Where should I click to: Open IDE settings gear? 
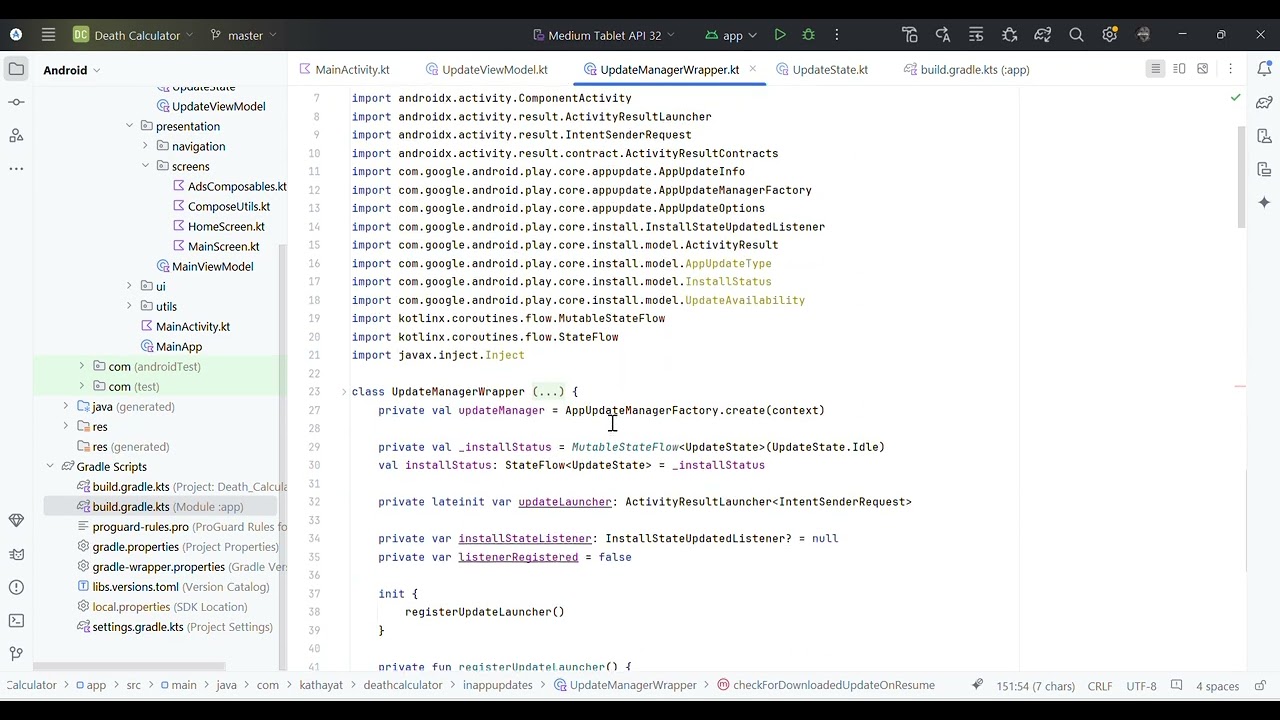[x=1109, y=35]
